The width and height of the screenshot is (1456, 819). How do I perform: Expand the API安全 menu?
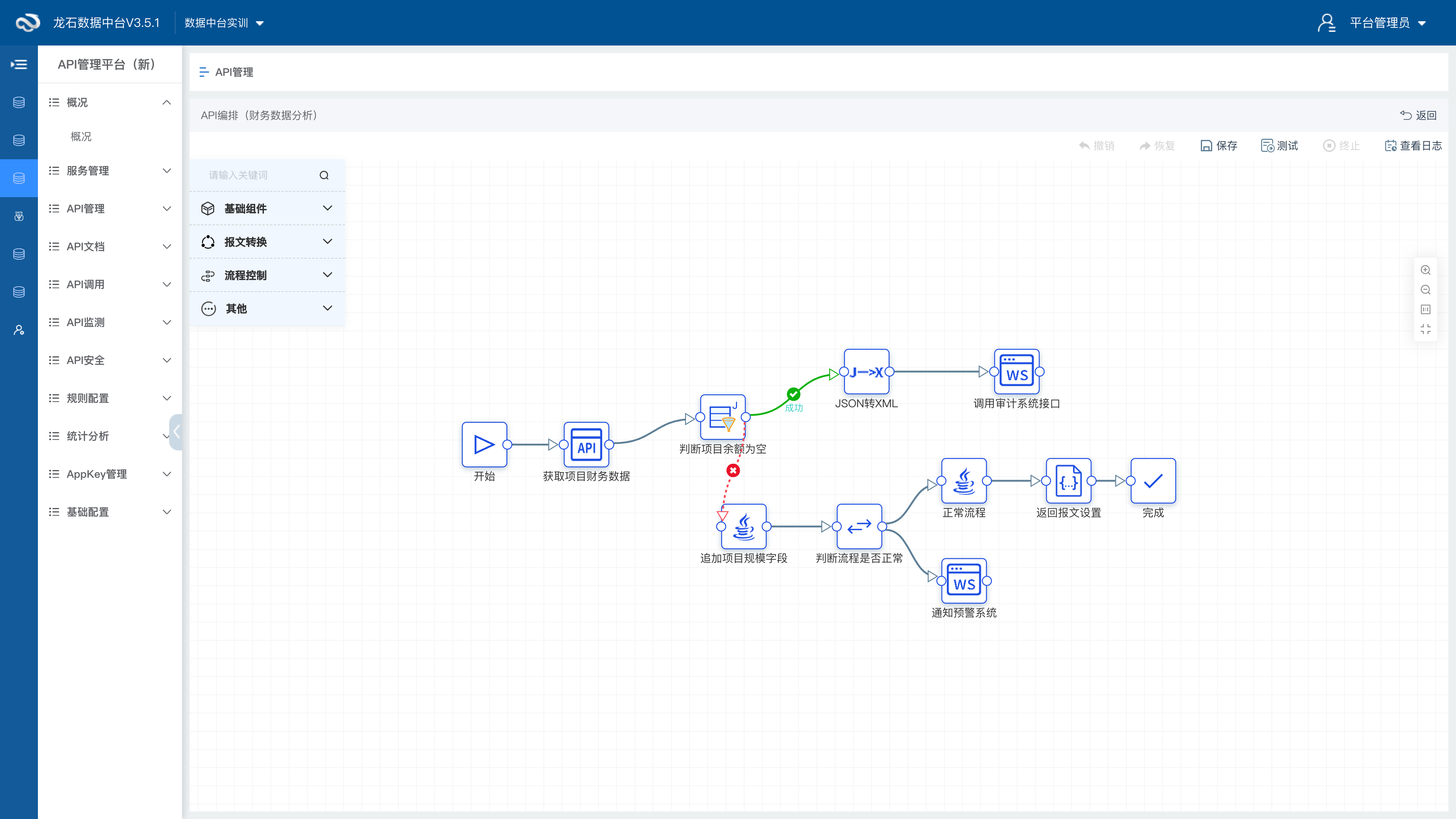pos(110,360)
